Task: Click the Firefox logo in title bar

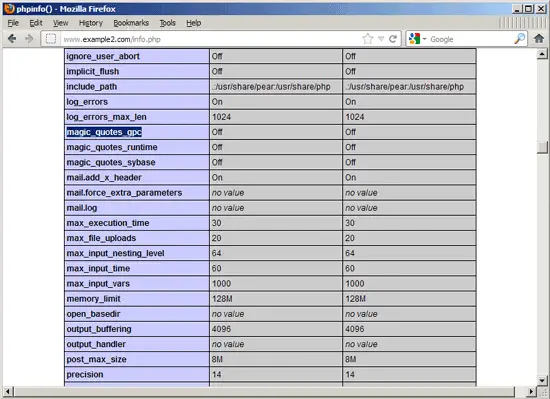Action: click(9, 8)
